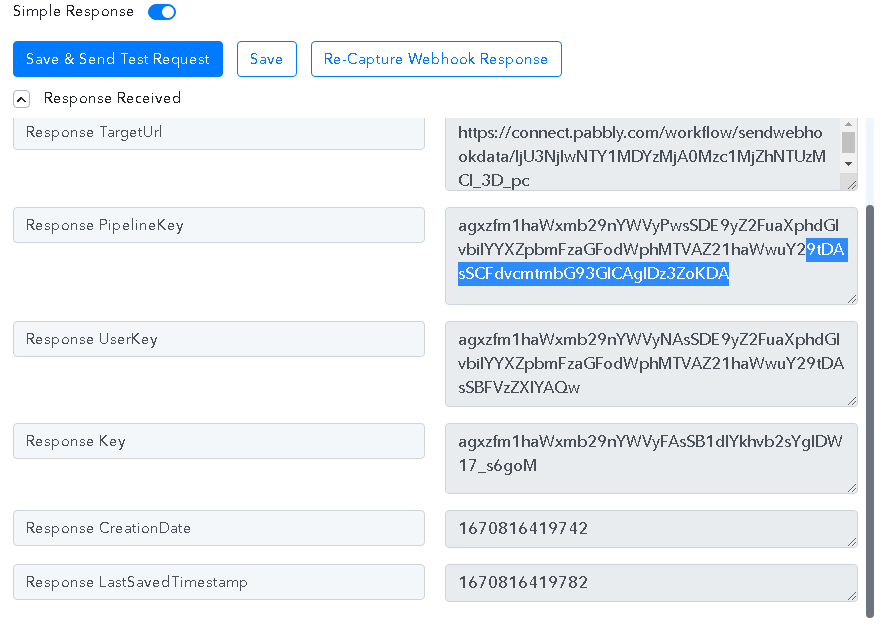883x629 pixels.
Task: Click the Response LastSavedTimestamp label field
Action: (218, 582)
